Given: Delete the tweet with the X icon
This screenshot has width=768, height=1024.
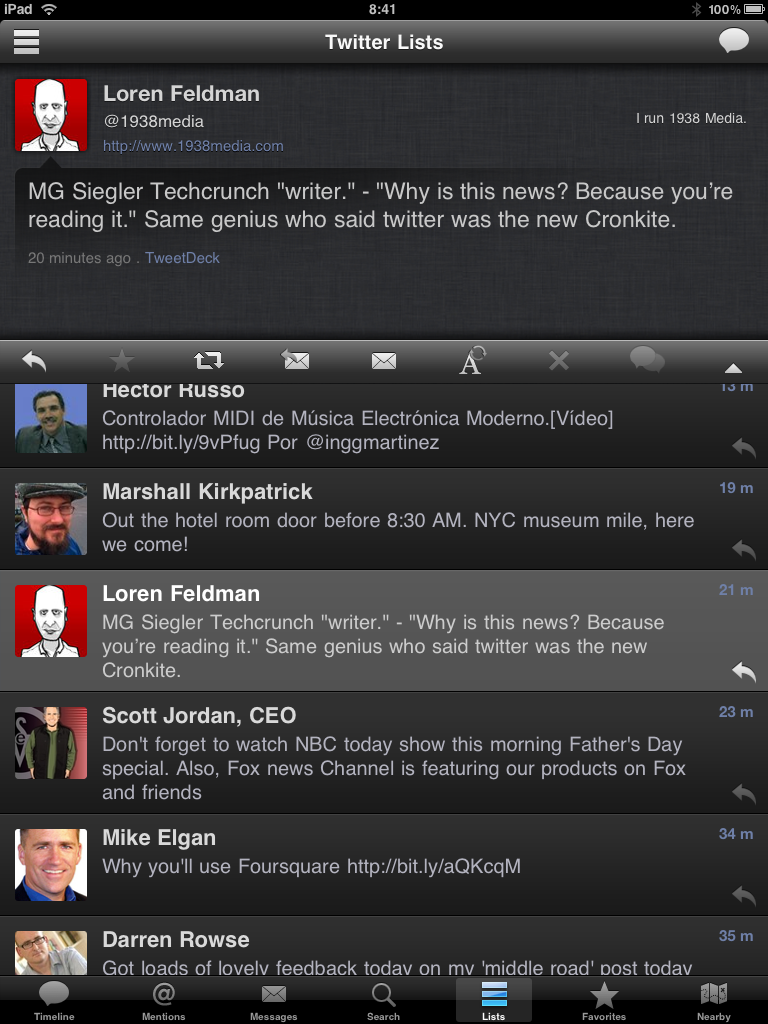Looking at the screenshot, I should coord(558,360).
